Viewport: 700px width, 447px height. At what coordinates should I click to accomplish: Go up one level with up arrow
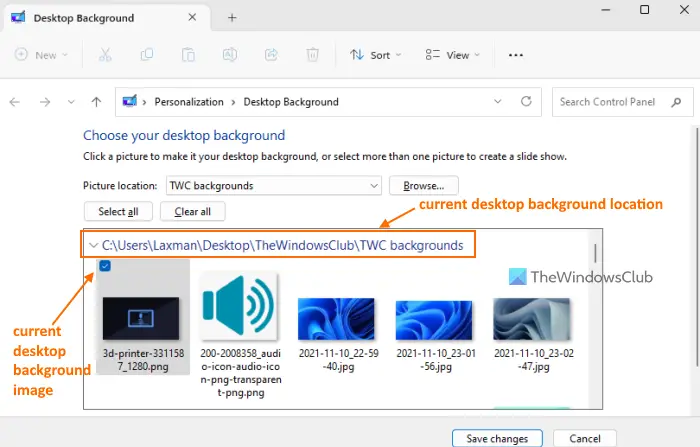tap(96, 102)
